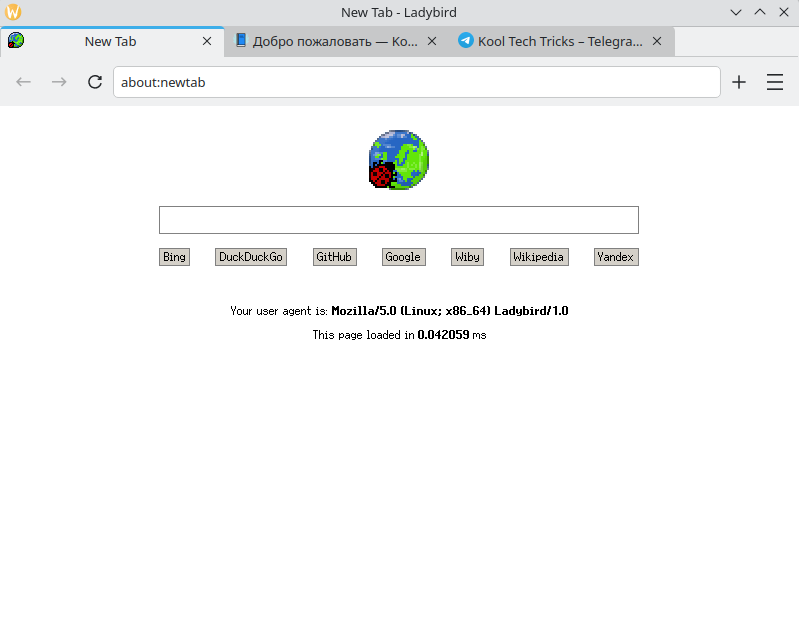Go back using the back arrow

pyautogui.click(x=23, y=82)
